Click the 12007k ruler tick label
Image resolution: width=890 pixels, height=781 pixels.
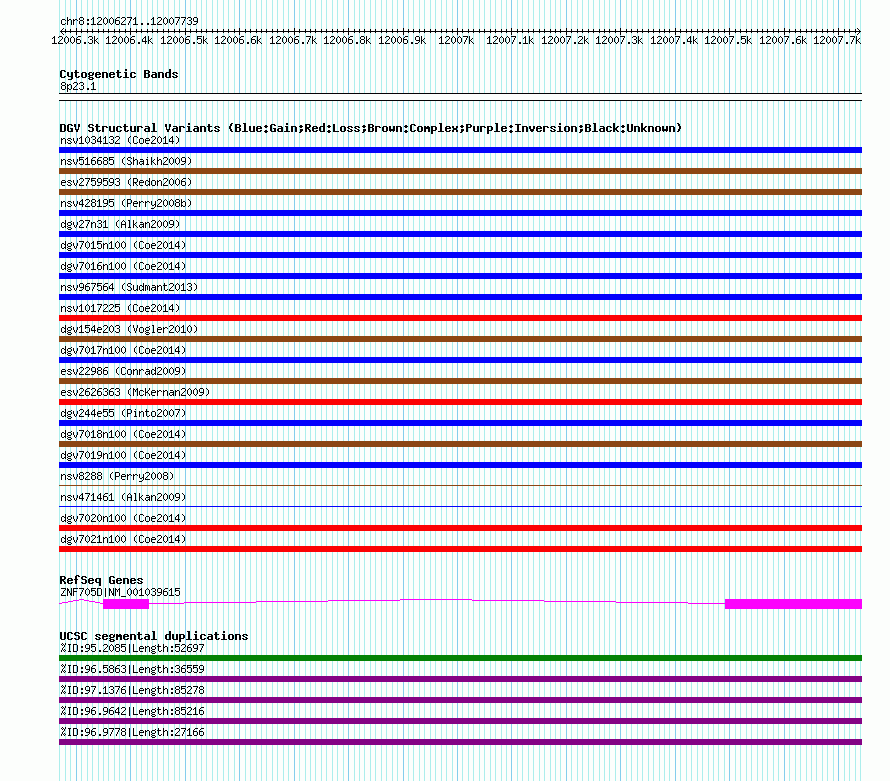[456, 40]
